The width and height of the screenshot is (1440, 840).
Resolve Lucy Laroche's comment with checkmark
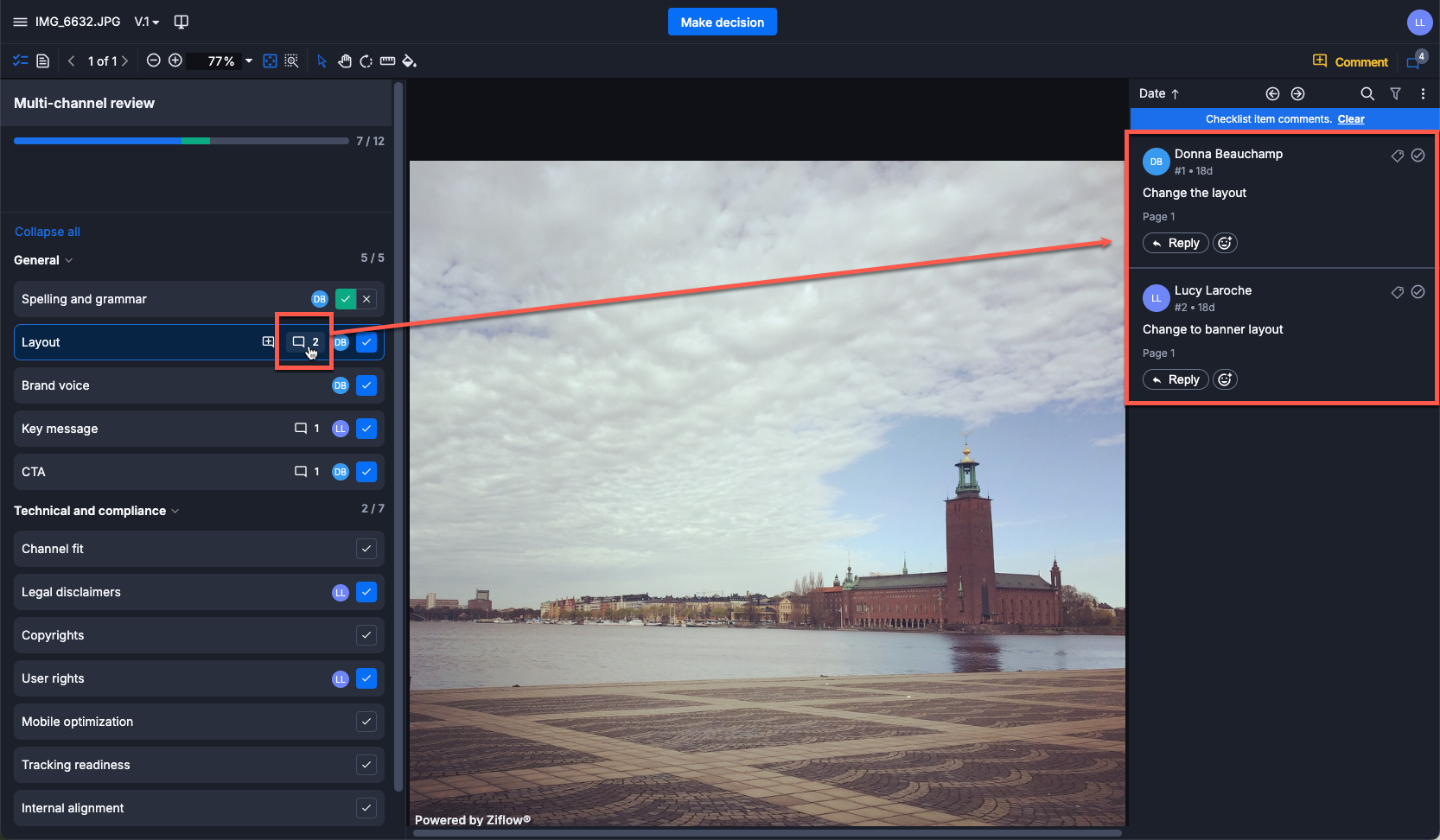pos(1418,292)
